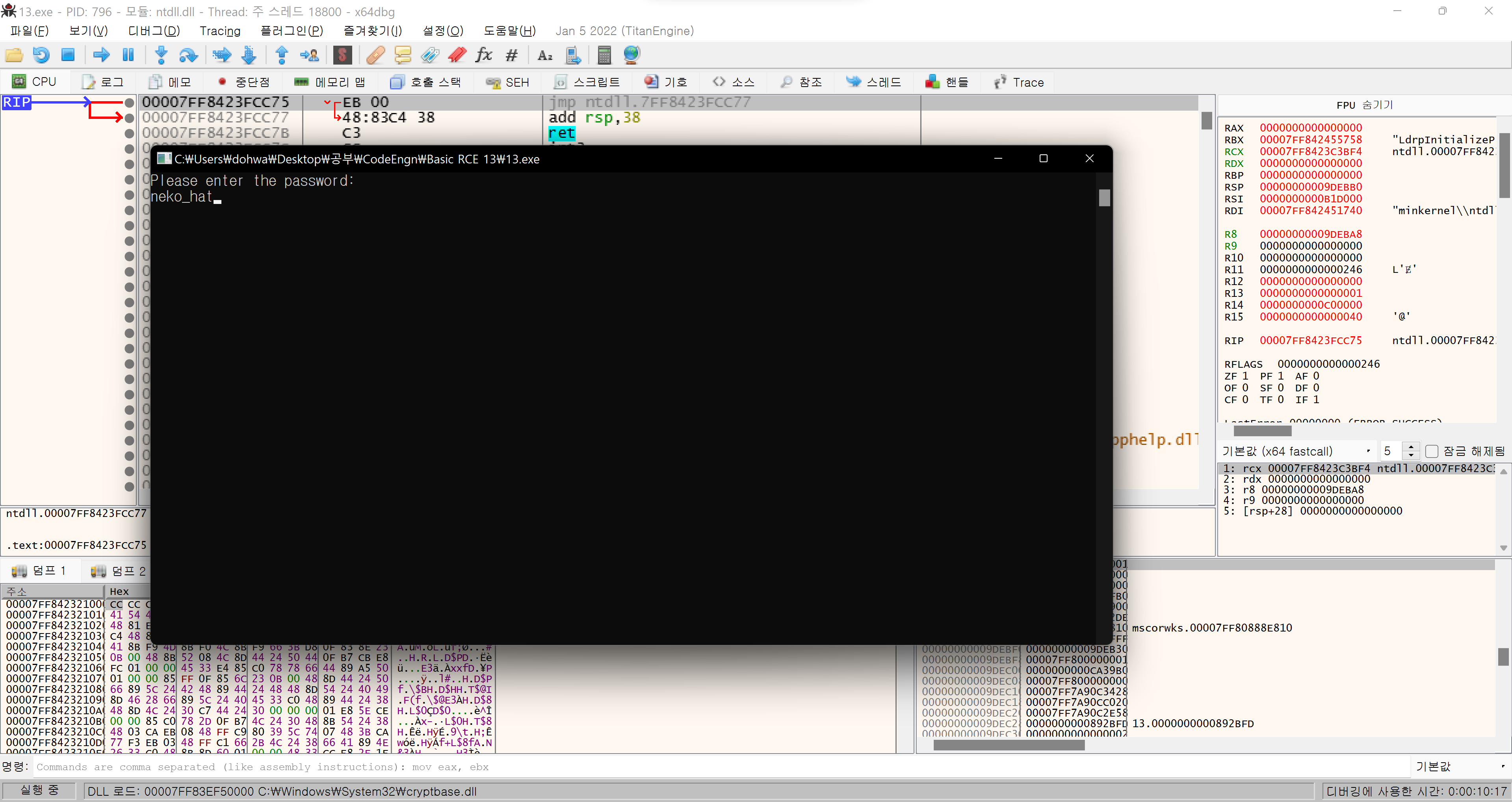Switch to the 참조 tab

pyautogui.click(x=801, y=81)
